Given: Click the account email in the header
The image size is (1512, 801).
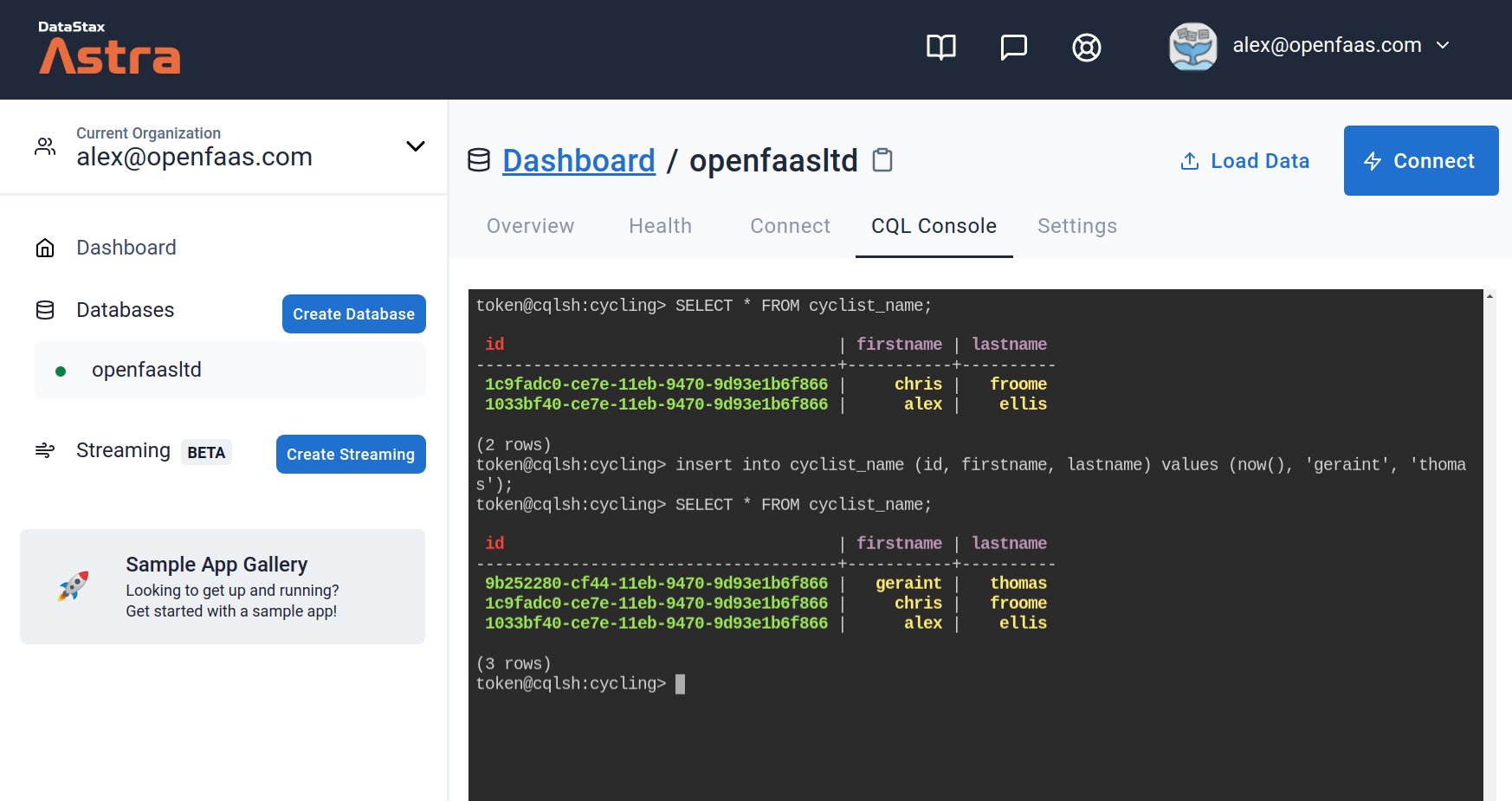Looking at the screenshot, I should [x=1327, y=45].
